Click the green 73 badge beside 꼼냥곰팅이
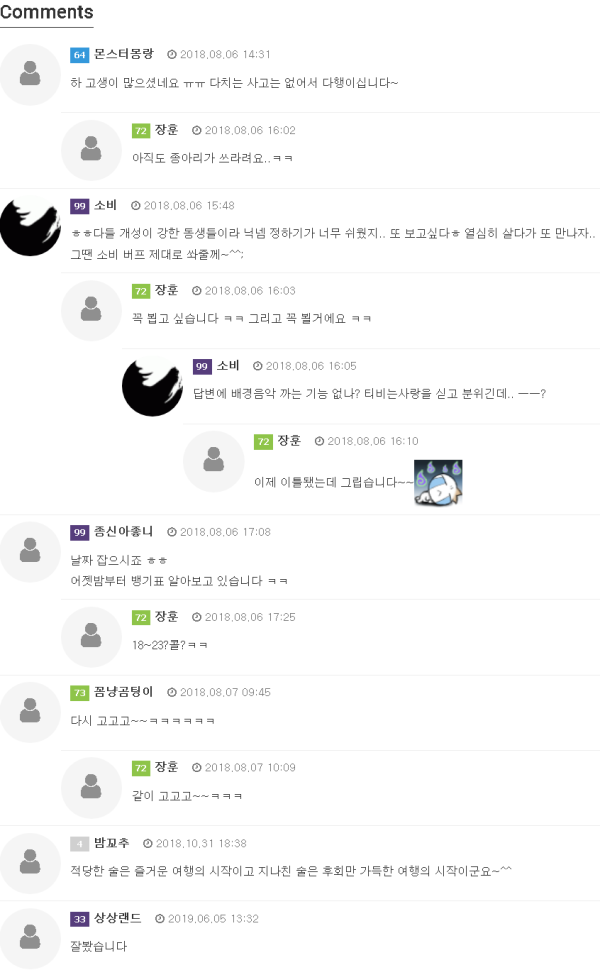 [79, 693]
